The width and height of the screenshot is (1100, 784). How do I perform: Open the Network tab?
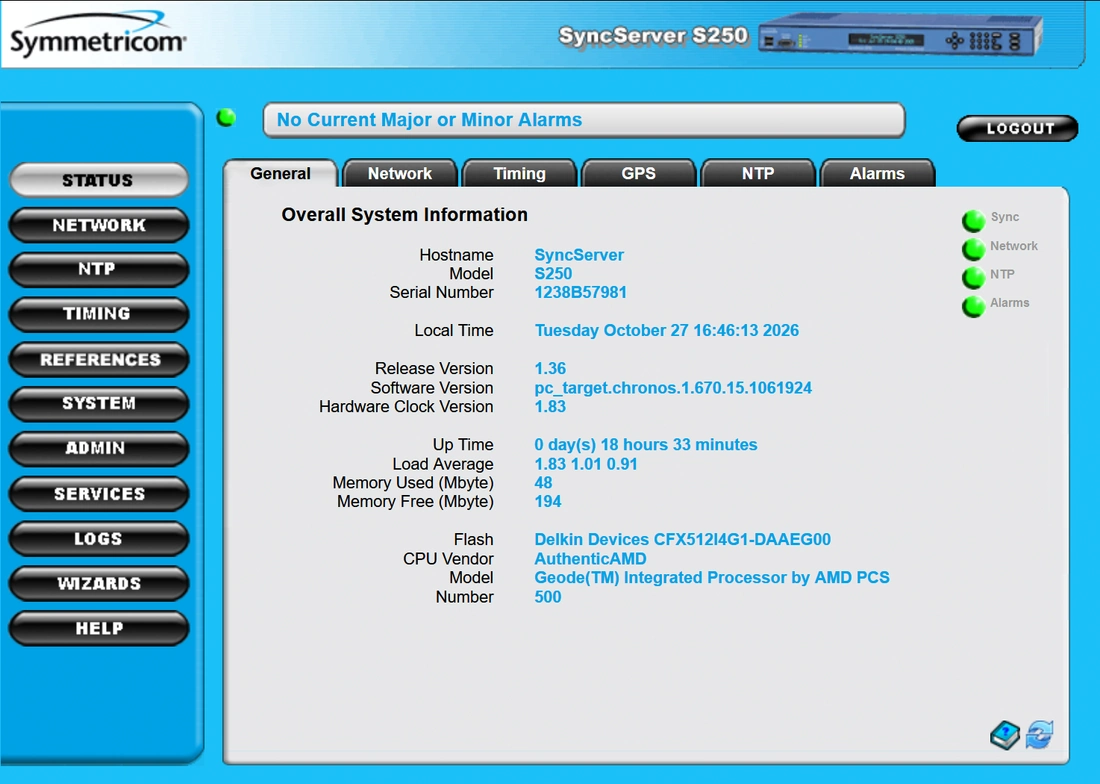400,173
